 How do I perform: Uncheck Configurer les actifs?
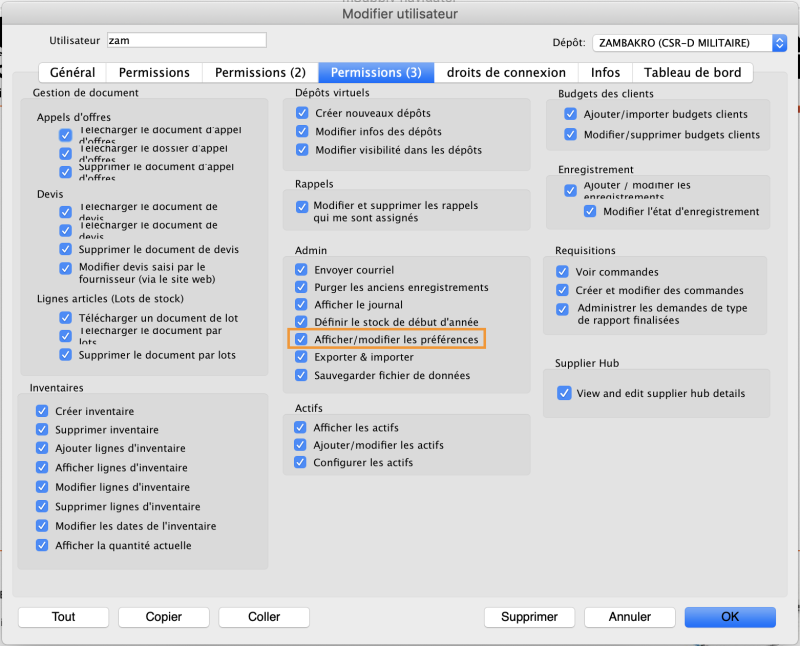coord(301,462)
